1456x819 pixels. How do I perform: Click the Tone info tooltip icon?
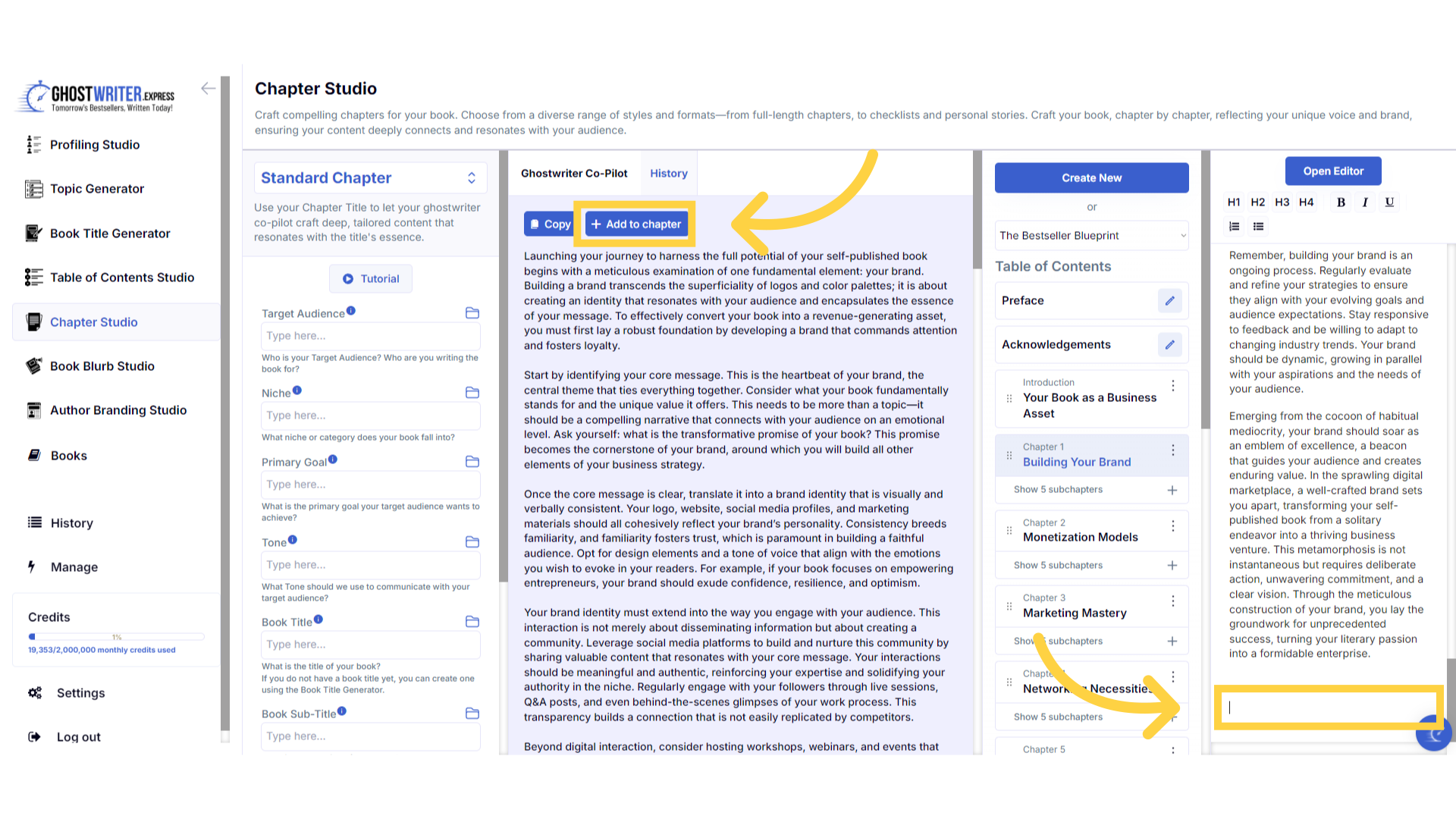click(x=293, y=540)
